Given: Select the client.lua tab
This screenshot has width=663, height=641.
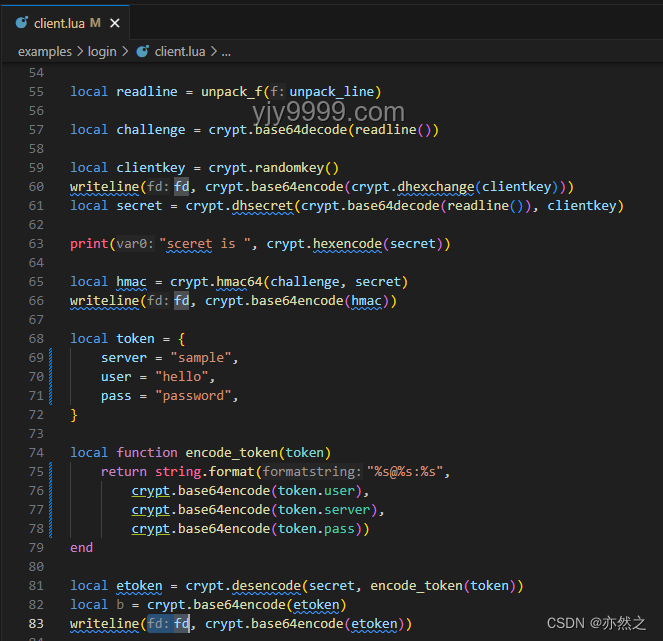Looking at the screenshot, I should tap(66, 23).
